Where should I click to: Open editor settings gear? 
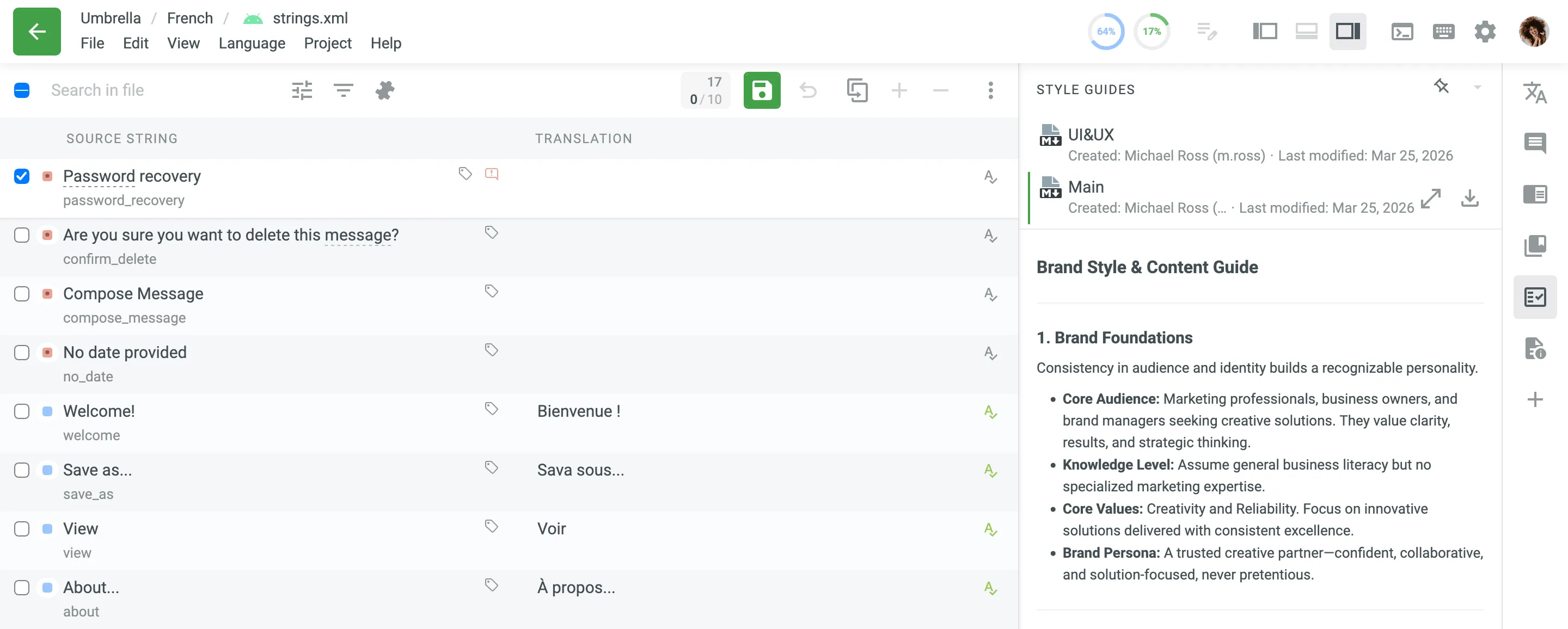1485,31
